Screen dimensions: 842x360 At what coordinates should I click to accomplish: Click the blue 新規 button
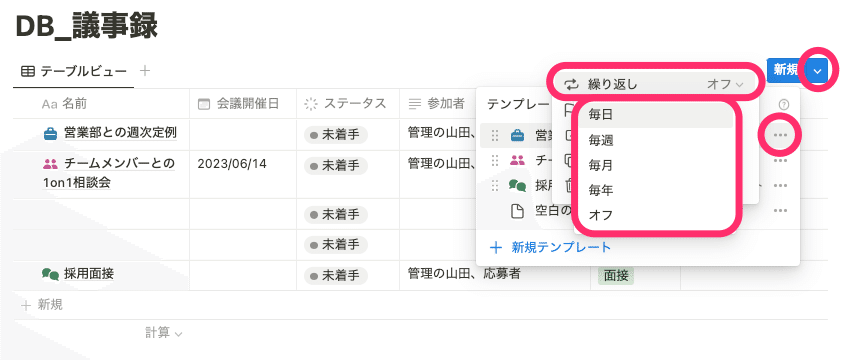click(786, 70)
